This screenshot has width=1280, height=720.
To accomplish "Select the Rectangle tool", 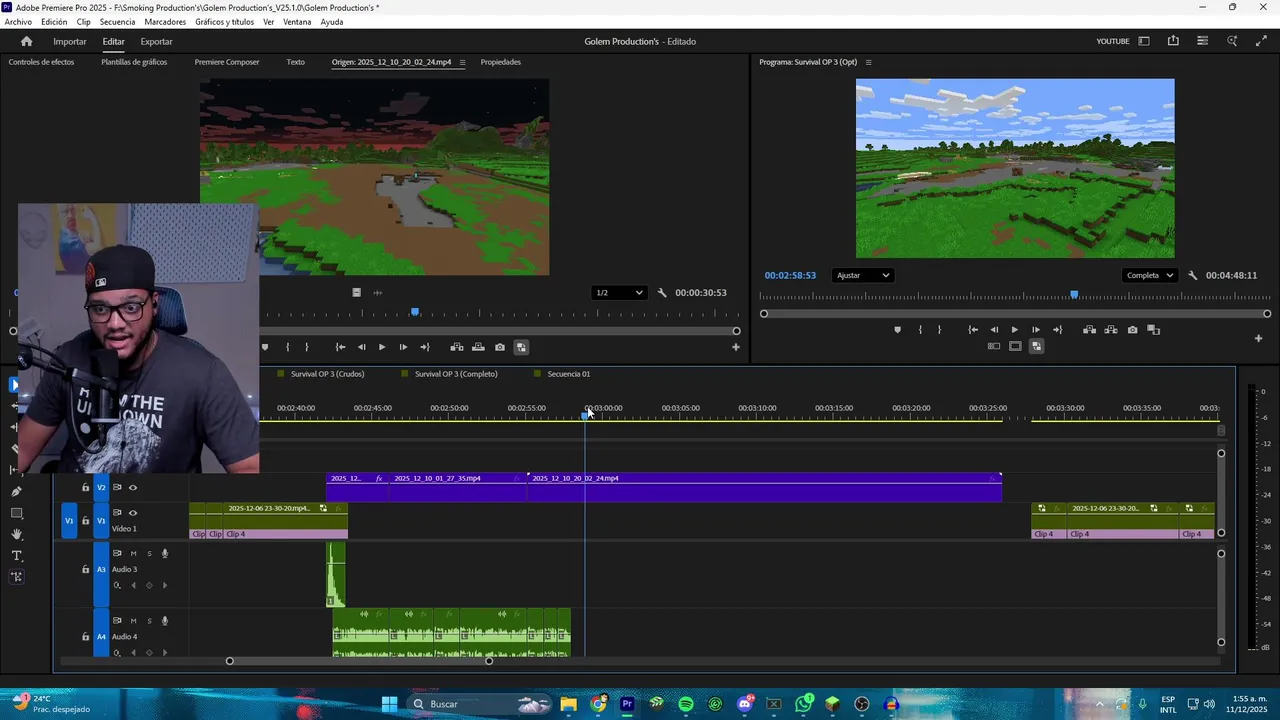I will click(16, 513).
